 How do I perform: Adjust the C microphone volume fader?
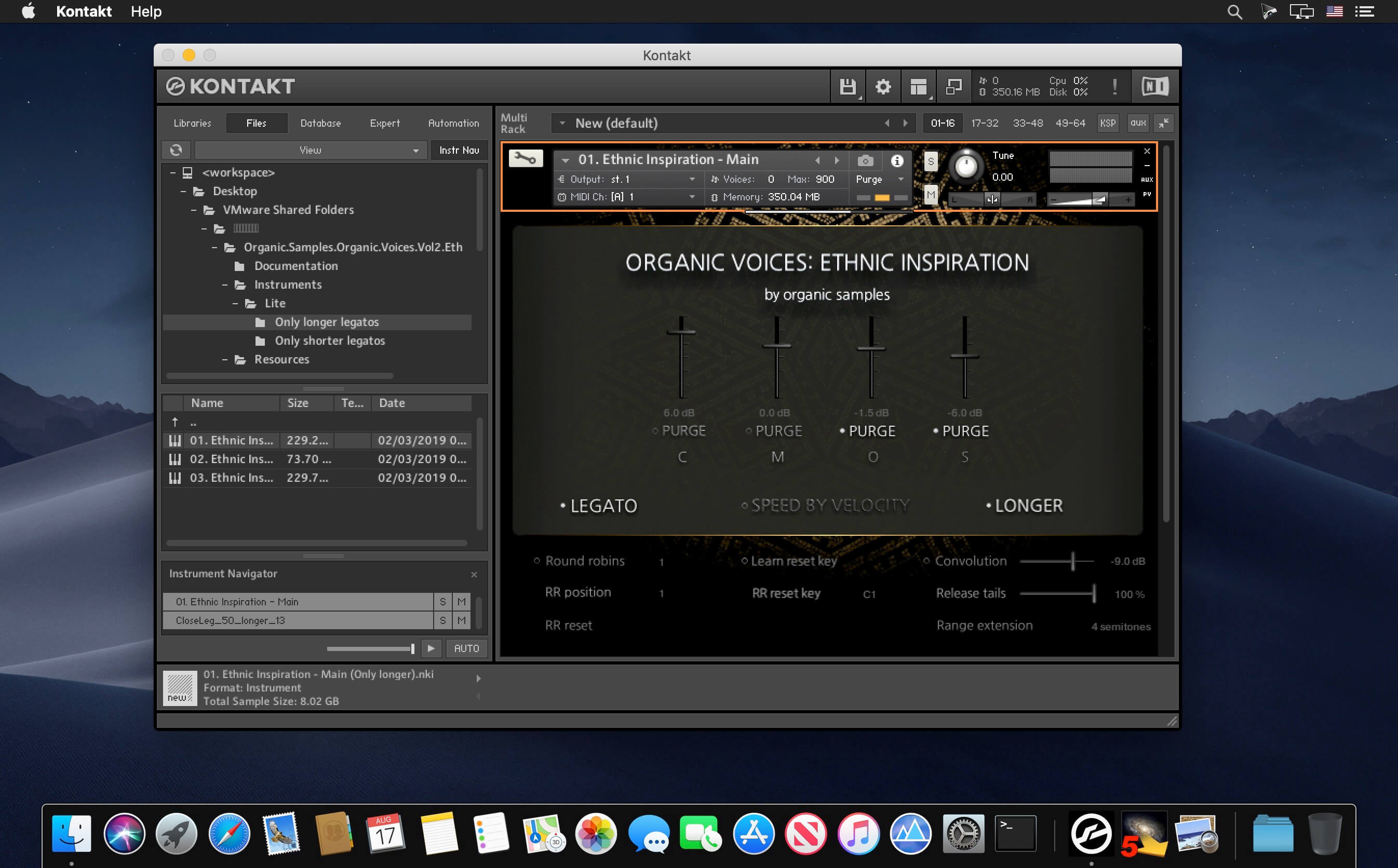point(681,332)
